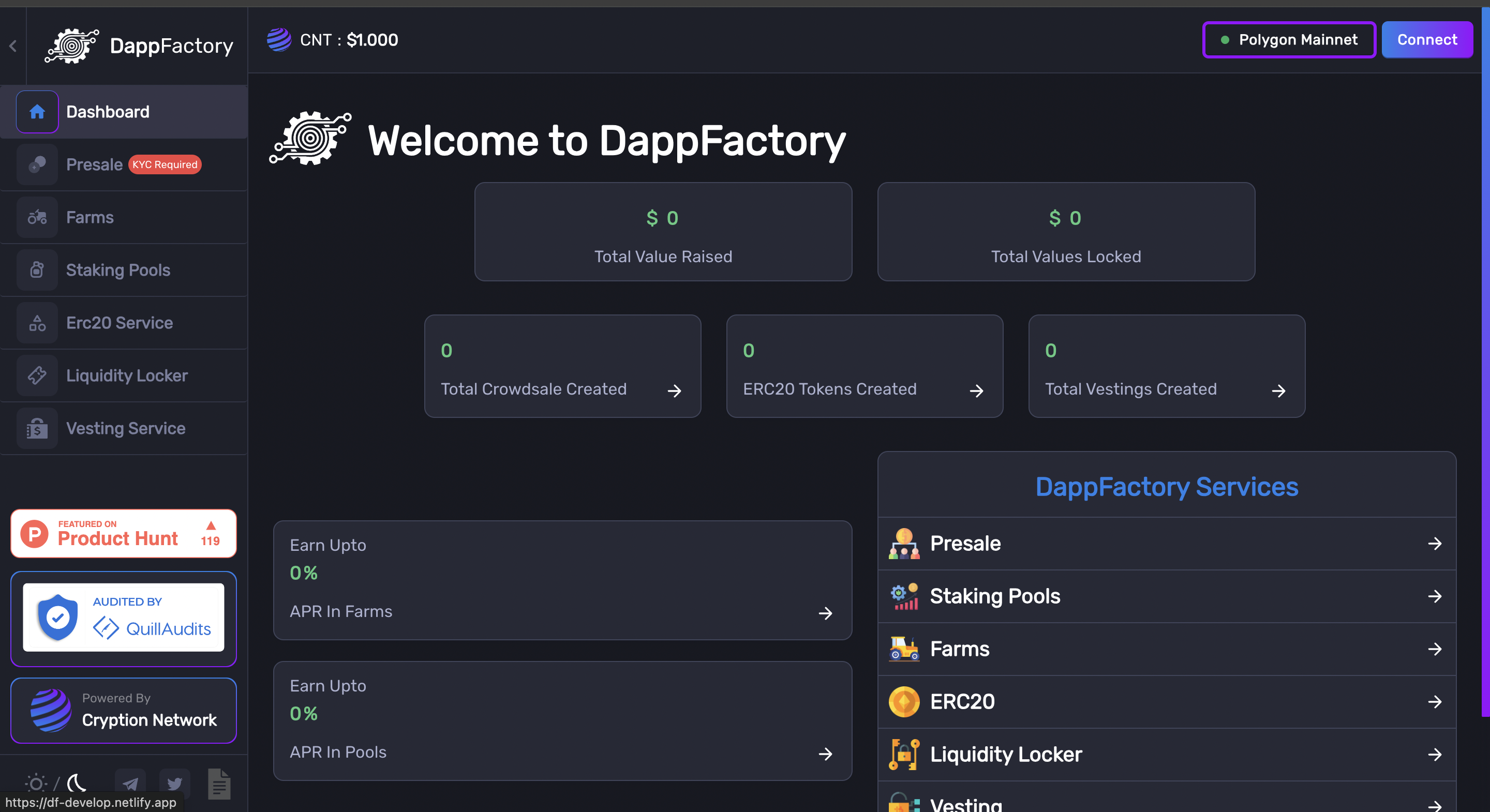The image size is (1490, 812).
Task: Click the DappFactory gear logo
Action: 71,46
